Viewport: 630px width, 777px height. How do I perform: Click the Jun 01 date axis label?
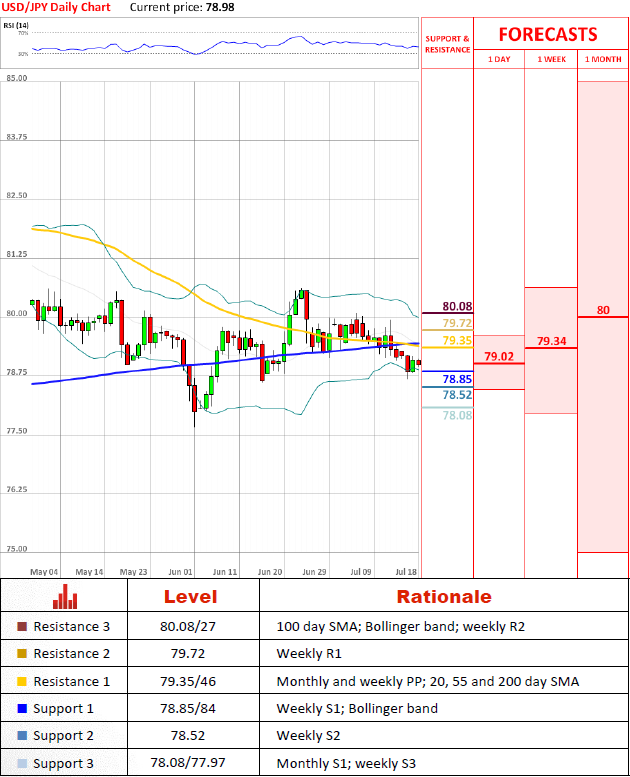tap(180, 572)
